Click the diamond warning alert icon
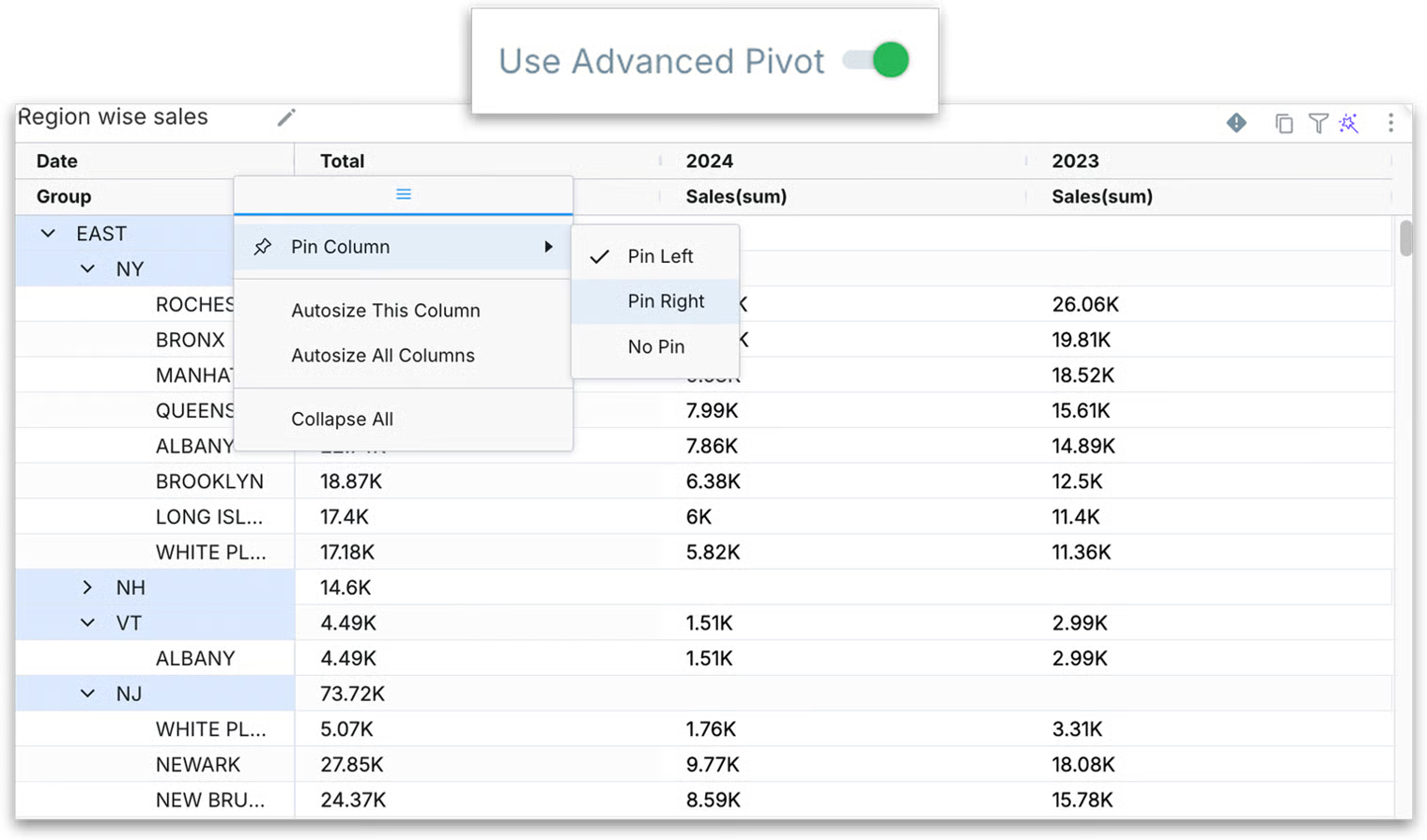The height and width of the screenshot is (840, 1427). (x=1236, y=123)
